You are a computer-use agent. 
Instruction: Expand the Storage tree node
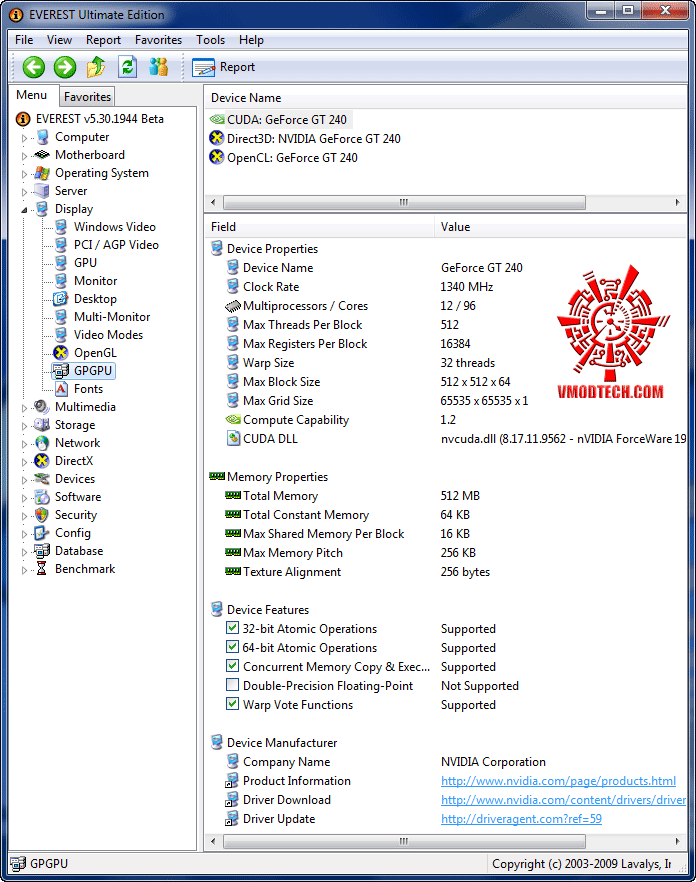(x=24, y=426)
